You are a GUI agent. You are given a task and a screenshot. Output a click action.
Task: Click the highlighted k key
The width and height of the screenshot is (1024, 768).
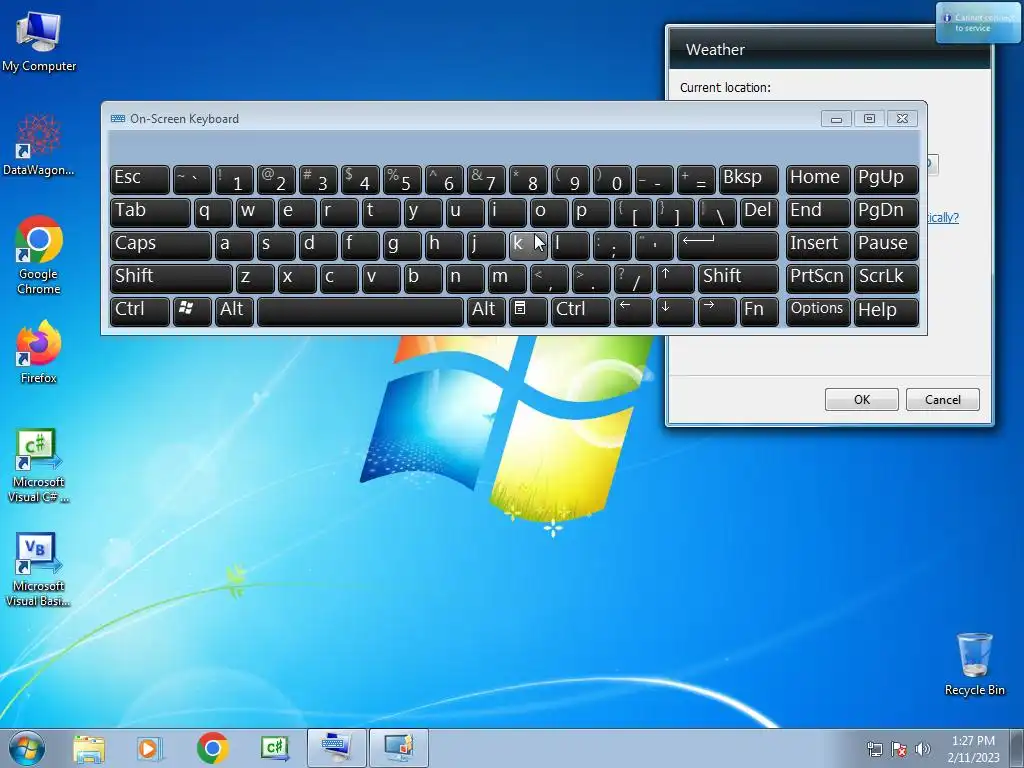point(528,246)
